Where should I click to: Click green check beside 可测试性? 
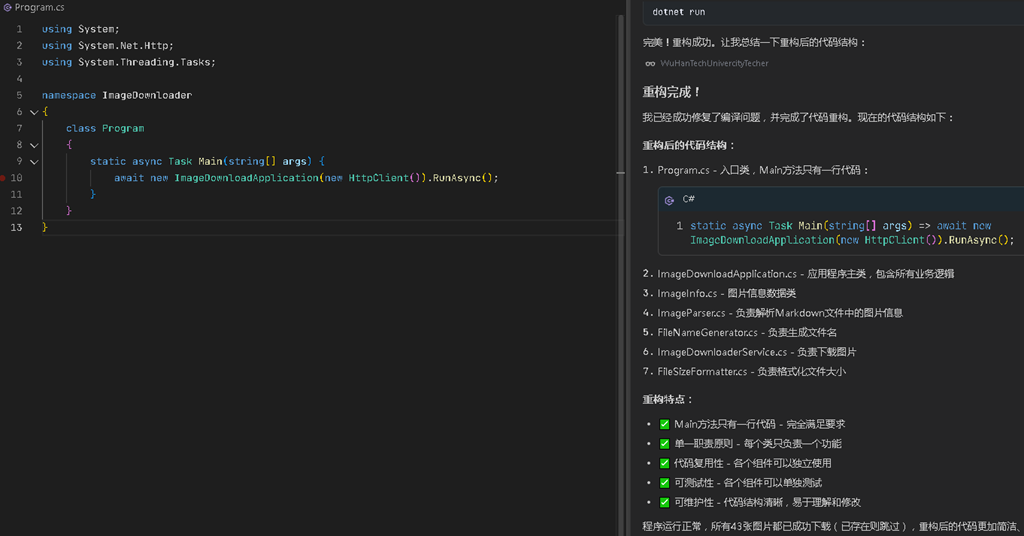tap(664, 483)
